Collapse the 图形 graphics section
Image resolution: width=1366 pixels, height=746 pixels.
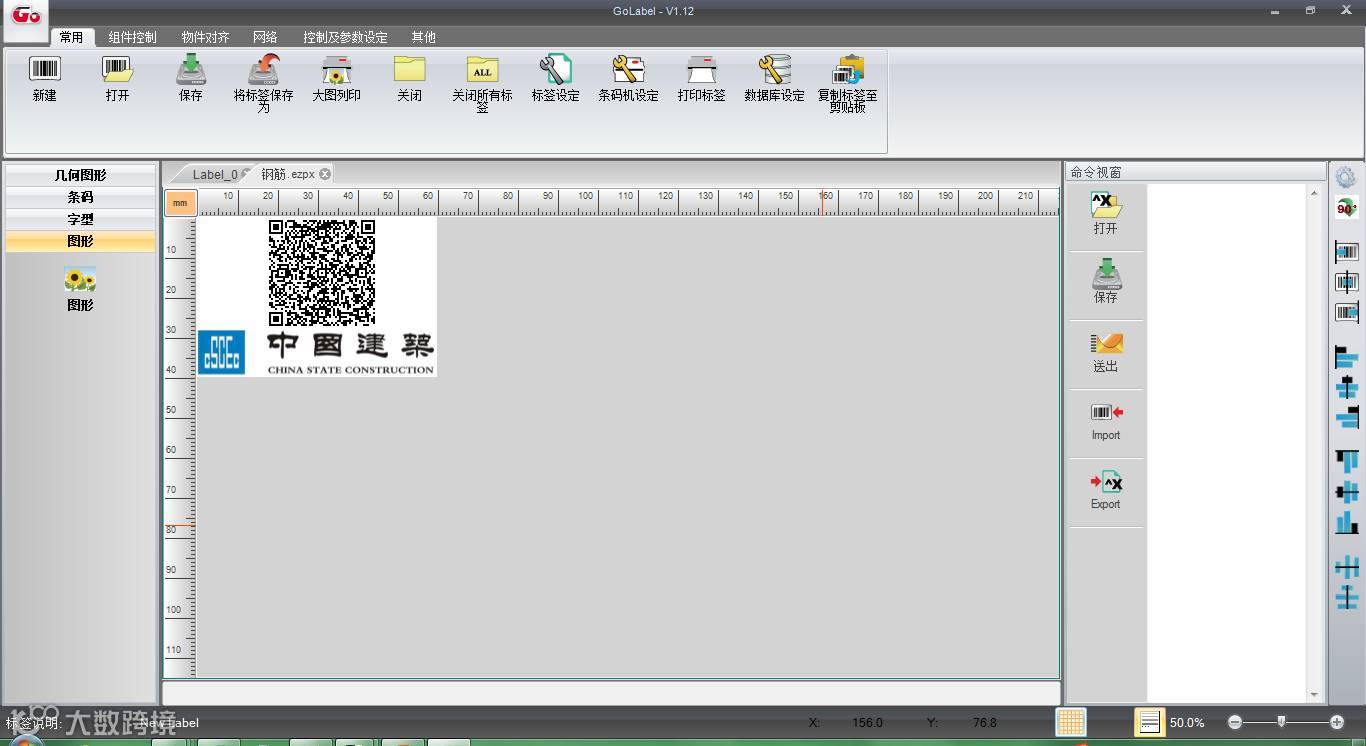tap(80, 241)
